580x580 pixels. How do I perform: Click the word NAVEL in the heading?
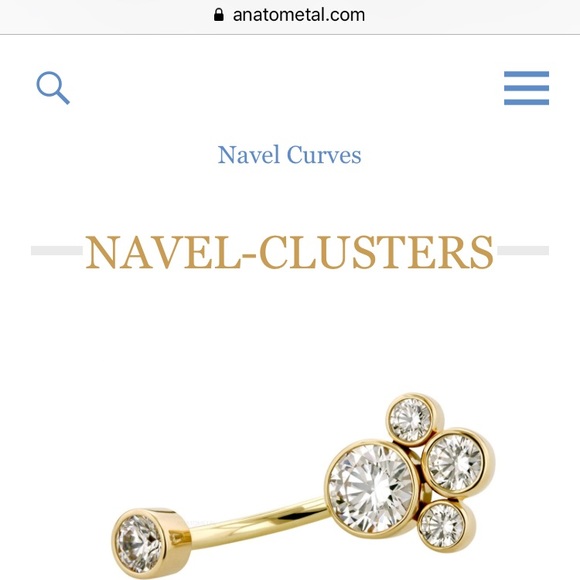pyautogui.click(x=163, y=252)
